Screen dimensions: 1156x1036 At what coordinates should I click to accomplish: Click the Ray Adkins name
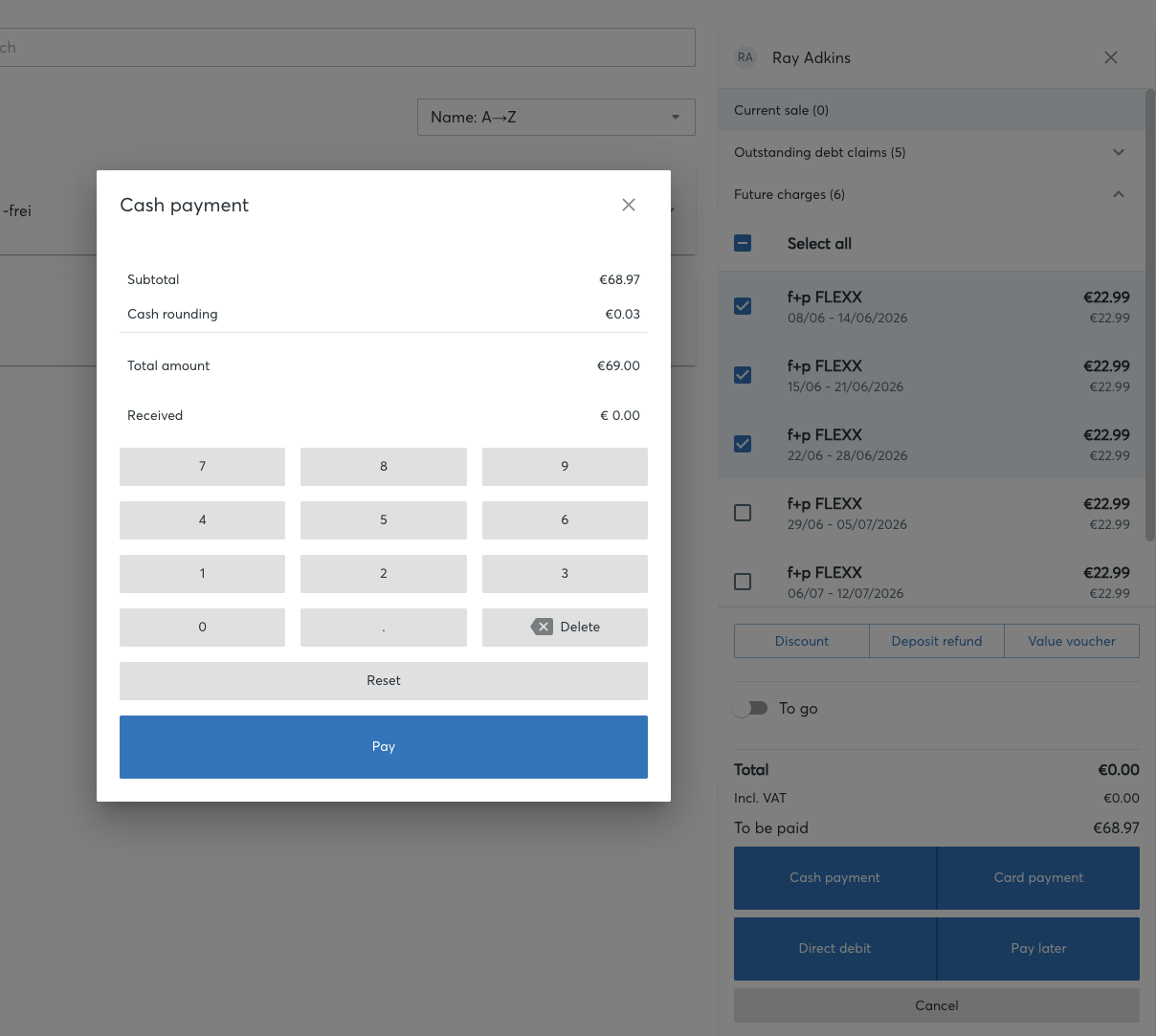811,57
